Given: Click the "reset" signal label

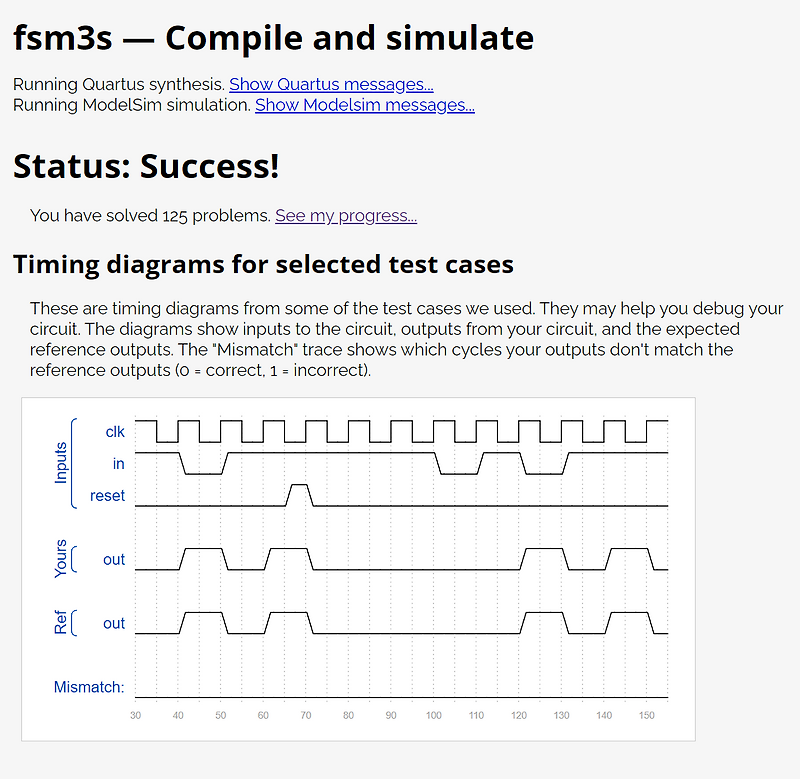Looking at the screenshot, I should coord(107,495).
